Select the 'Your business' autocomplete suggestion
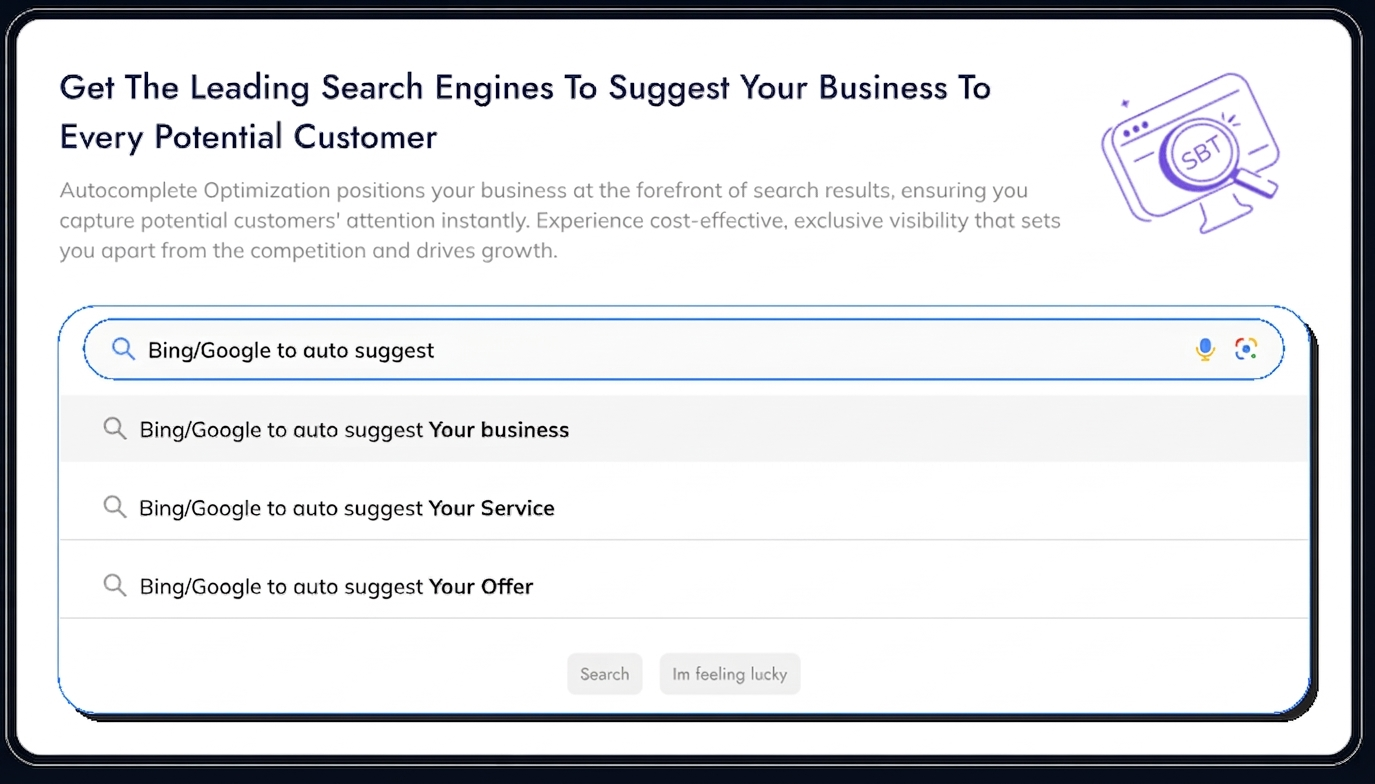Screen dimensions: 1375x784 pos(354,430)
